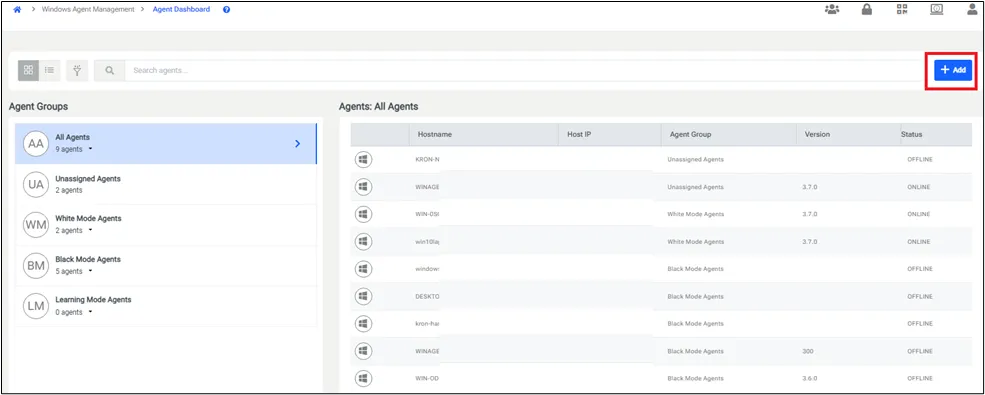The image size is (985, 395).
Task: Click the AA avatar circle
Action: click(36, 144)
